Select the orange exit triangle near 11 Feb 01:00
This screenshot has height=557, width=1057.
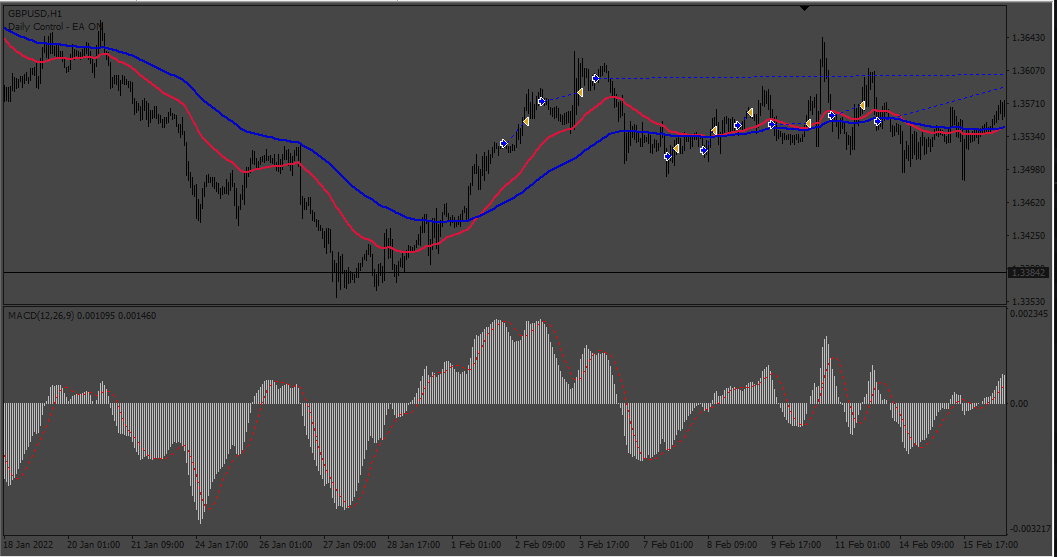click(x=863, y=106)
